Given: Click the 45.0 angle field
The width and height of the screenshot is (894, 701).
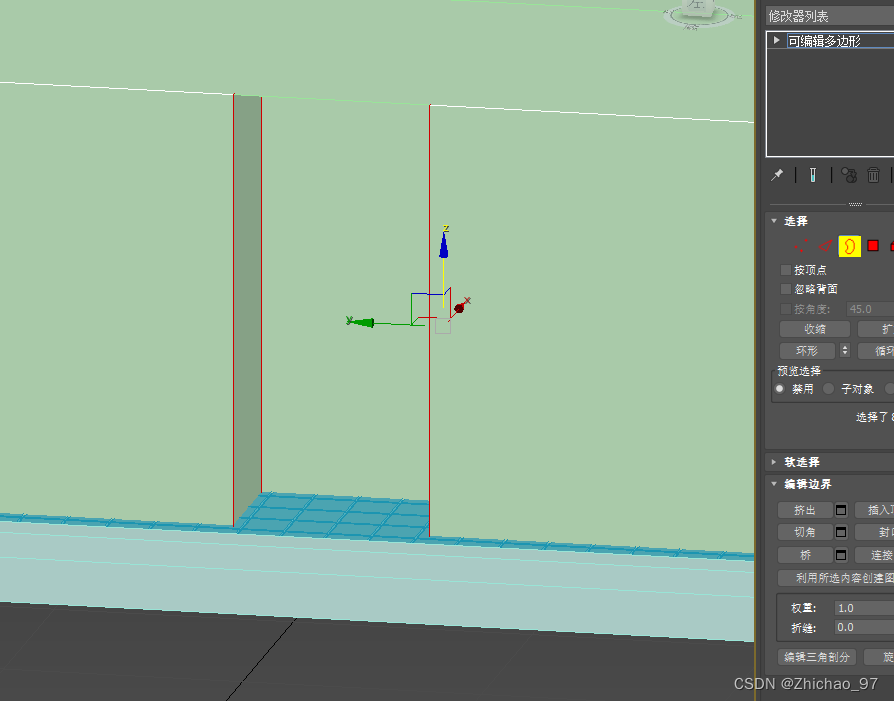Looking at the screenshot, I should click(x=870, y=309).
